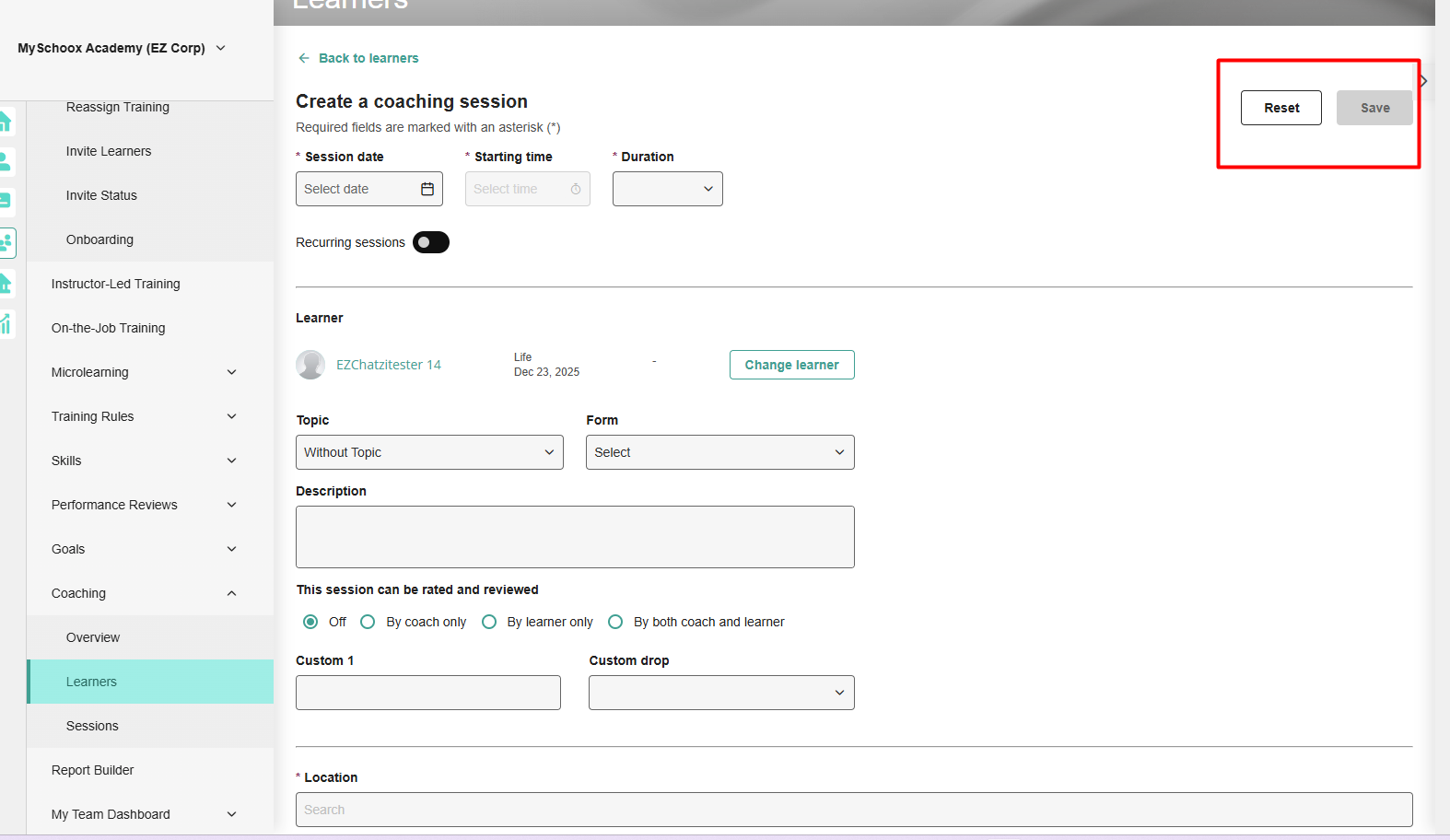Image resolution: width=1450 pixels, height=840 pixels.
Task: Click the Reset button
Action: (x=1281, y=108)
